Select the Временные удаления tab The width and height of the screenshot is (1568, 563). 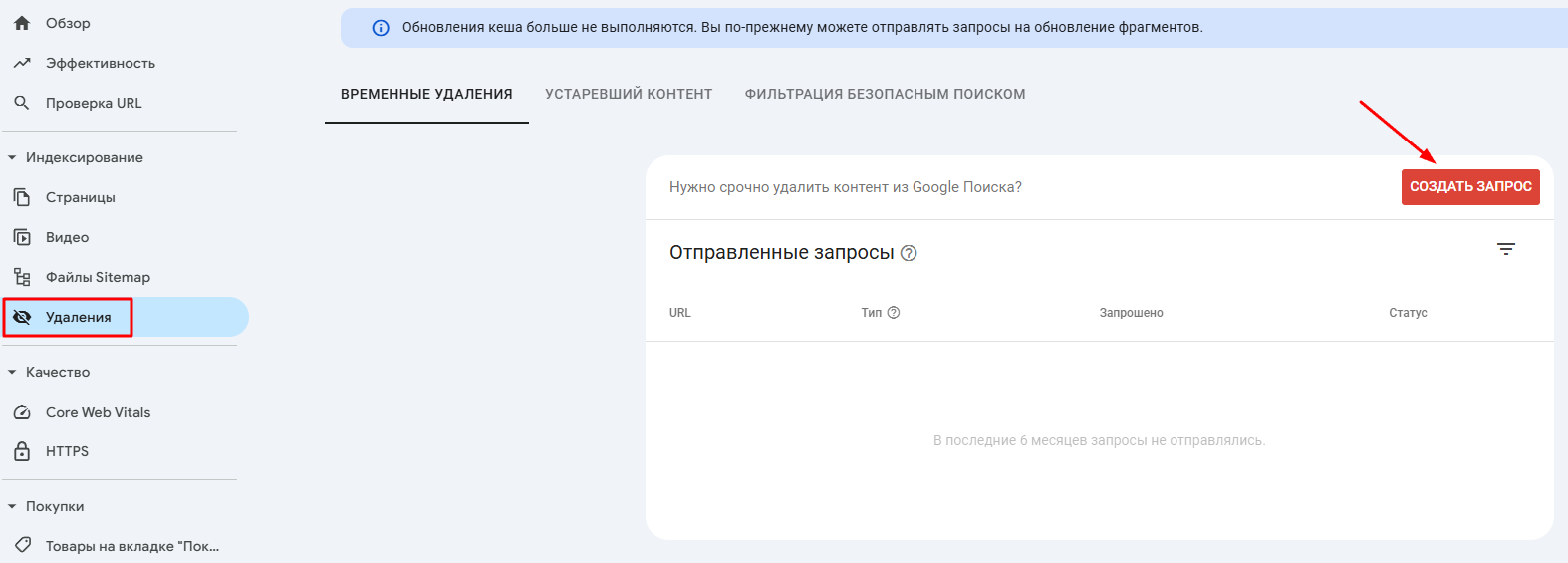[426, 94]
